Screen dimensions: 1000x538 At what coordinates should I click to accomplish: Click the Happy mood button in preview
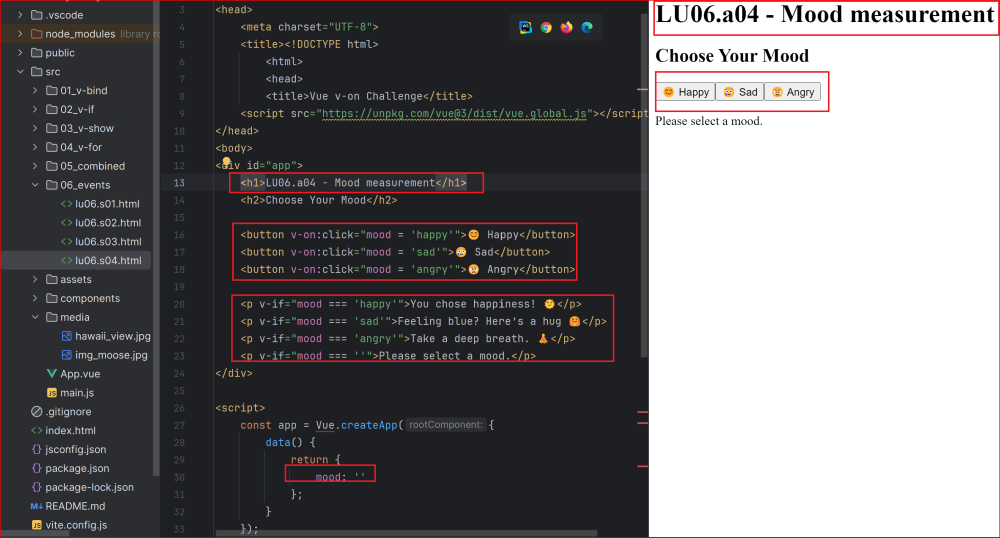point(686,92)
